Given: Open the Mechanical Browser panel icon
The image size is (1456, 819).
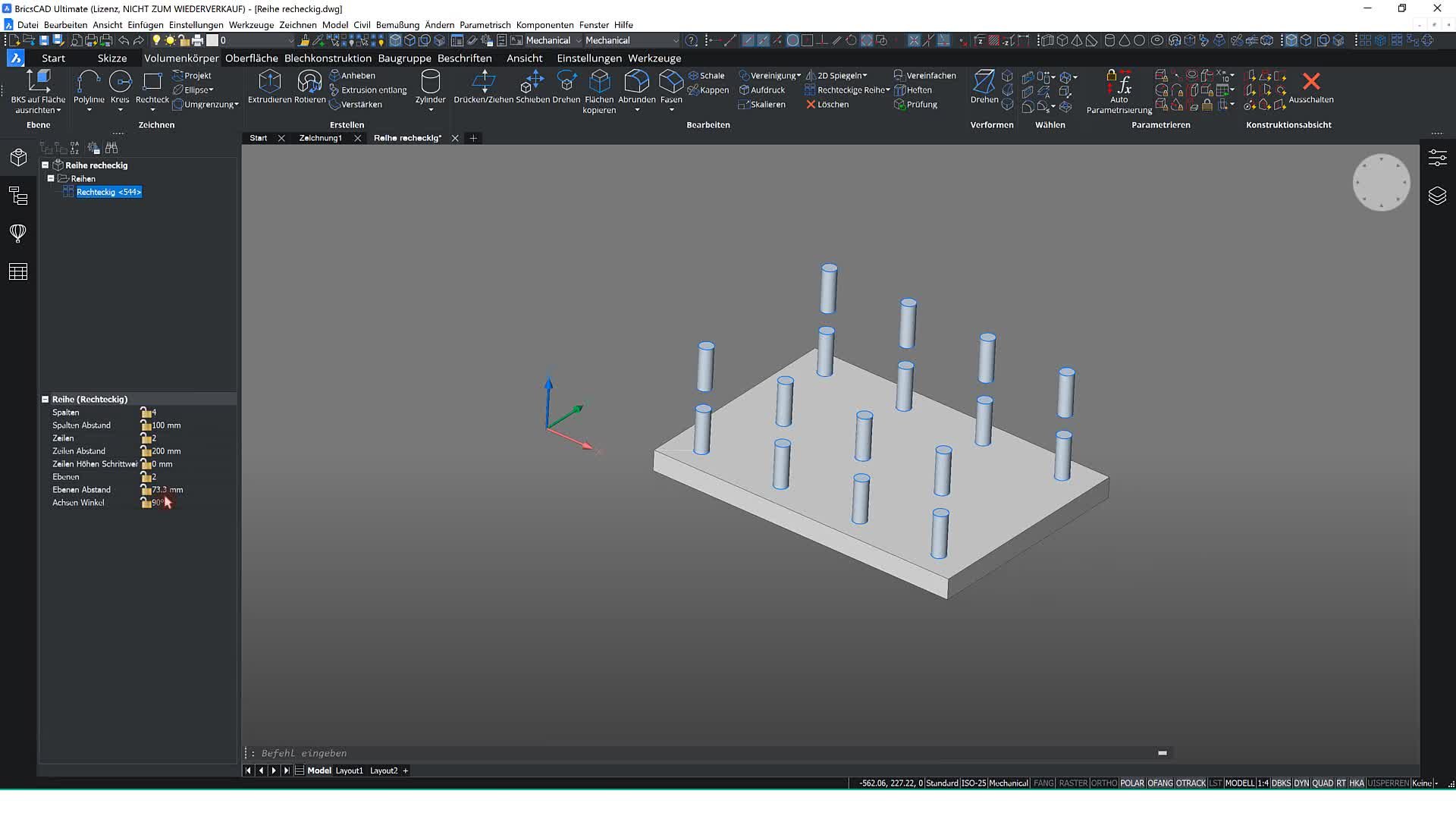Looking at the screenshot, I should point(18,158).
